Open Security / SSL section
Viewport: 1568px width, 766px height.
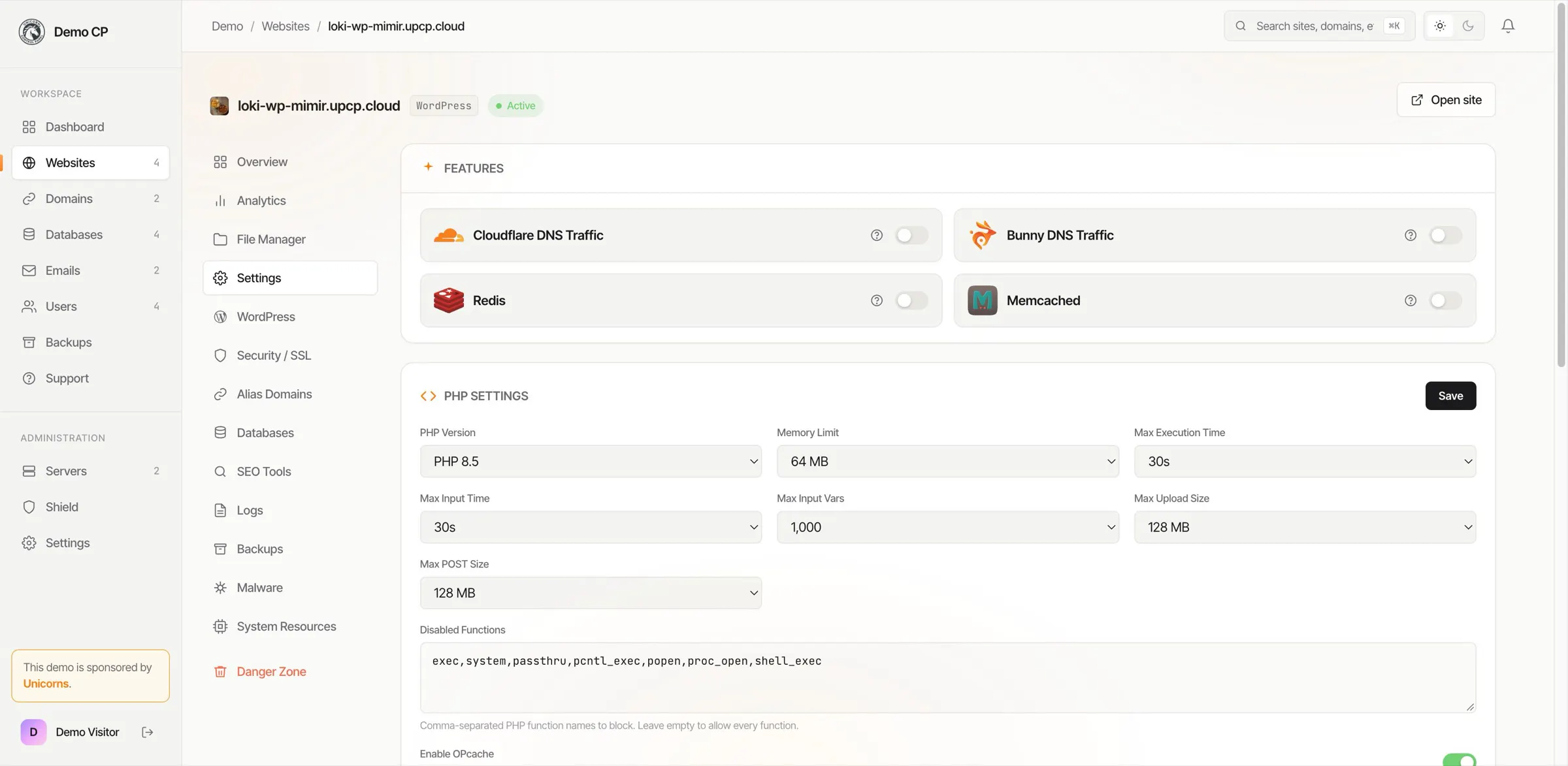tap(290, 355)
